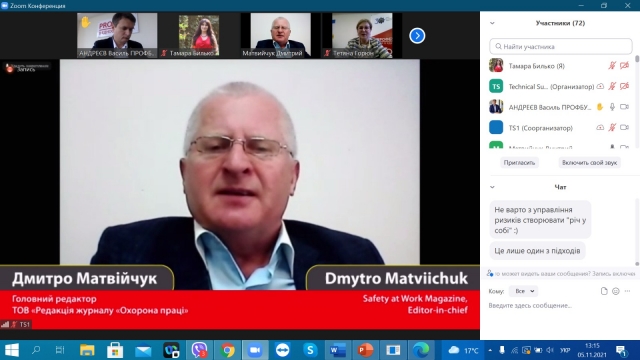Switch the УКР keyboard language indicator
The image size is (640, 360).
point(565,350)
